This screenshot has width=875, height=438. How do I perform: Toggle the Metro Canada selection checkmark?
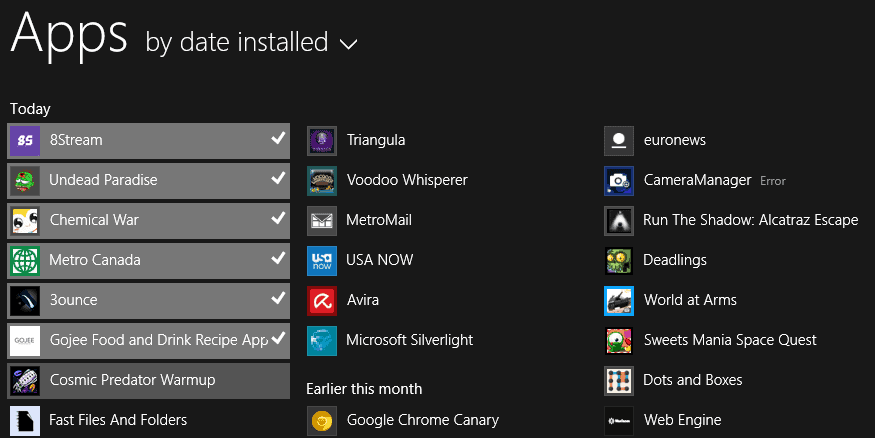coord(278,258)
